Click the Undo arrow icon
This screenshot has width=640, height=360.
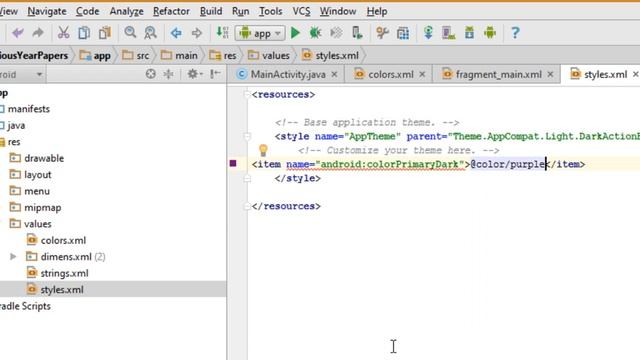click(x=18, y=33)
